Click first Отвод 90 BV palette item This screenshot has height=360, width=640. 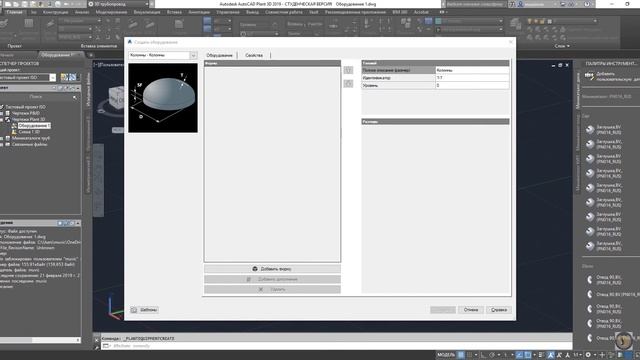[605, 280]
